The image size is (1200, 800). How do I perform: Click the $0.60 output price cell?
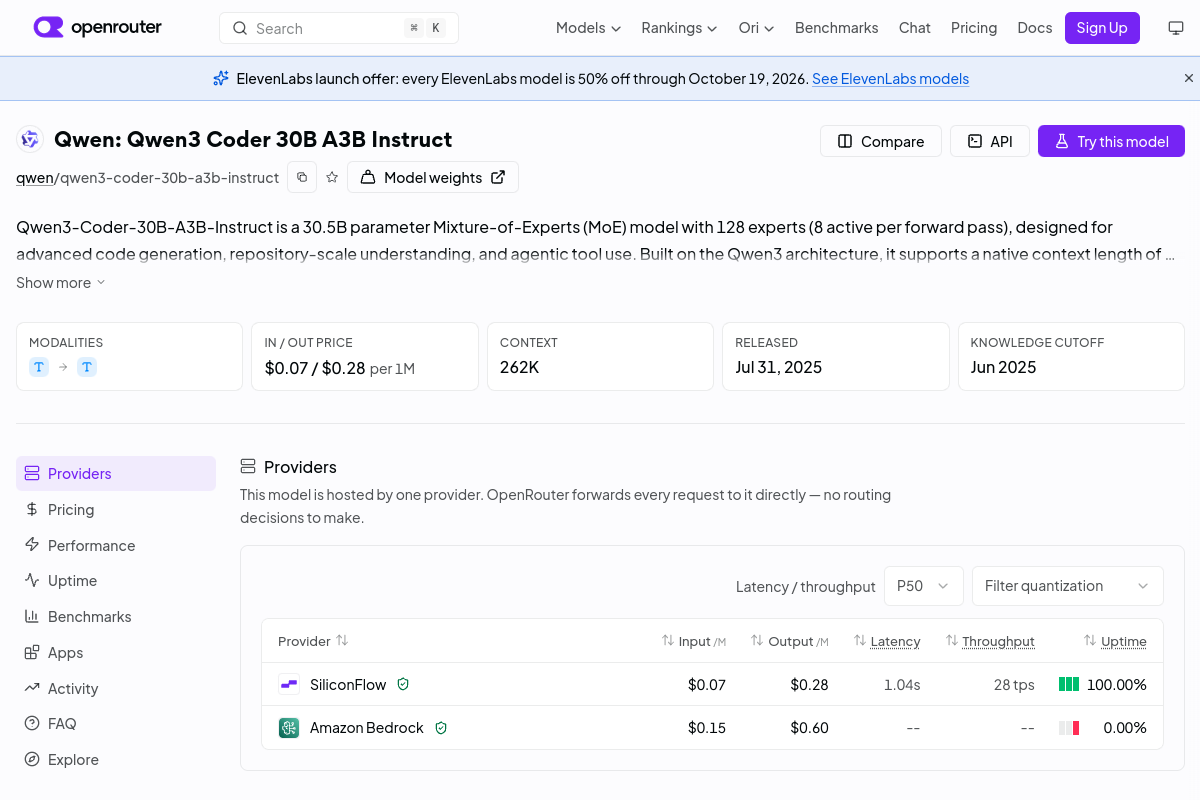pyautogui.click(x=809, y=728)
